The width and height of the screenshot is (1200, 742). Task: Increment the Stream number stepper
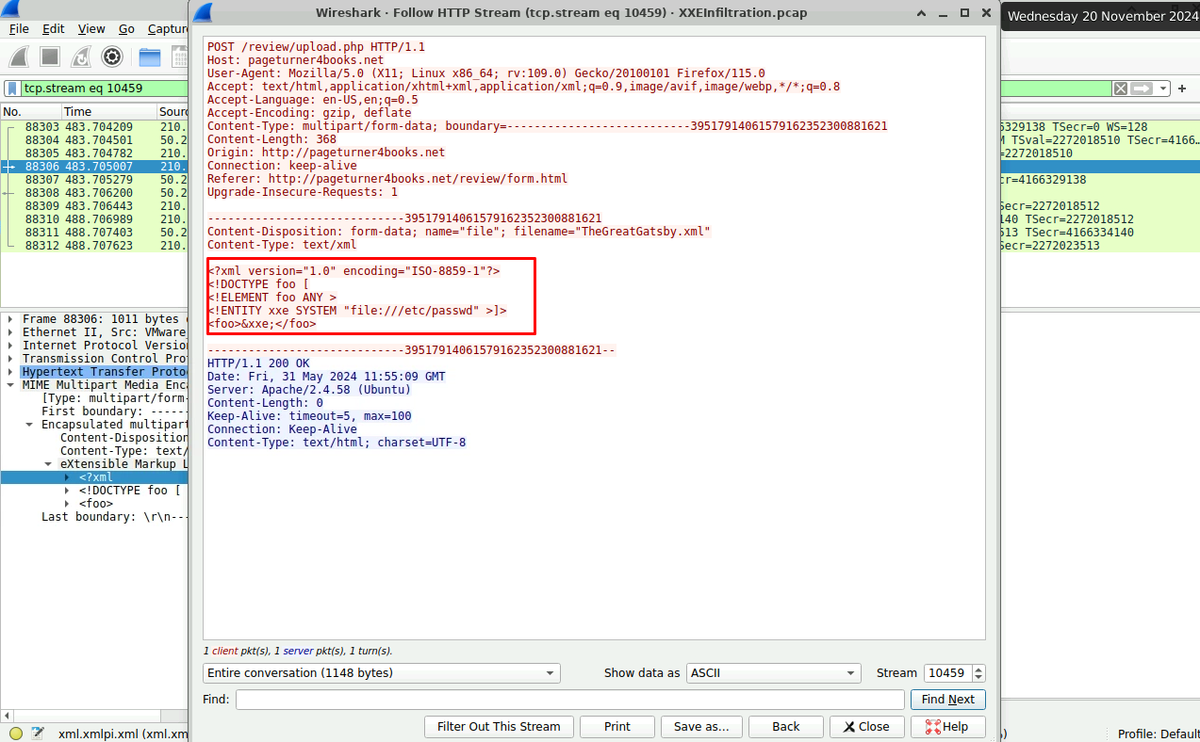(978, 669)
